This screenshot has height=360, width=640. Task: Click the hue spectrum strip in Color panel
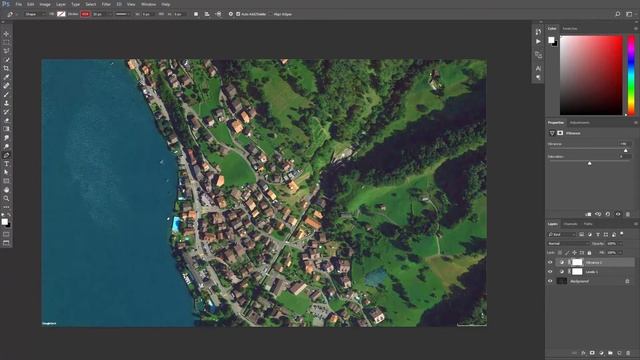click(631, 75)
